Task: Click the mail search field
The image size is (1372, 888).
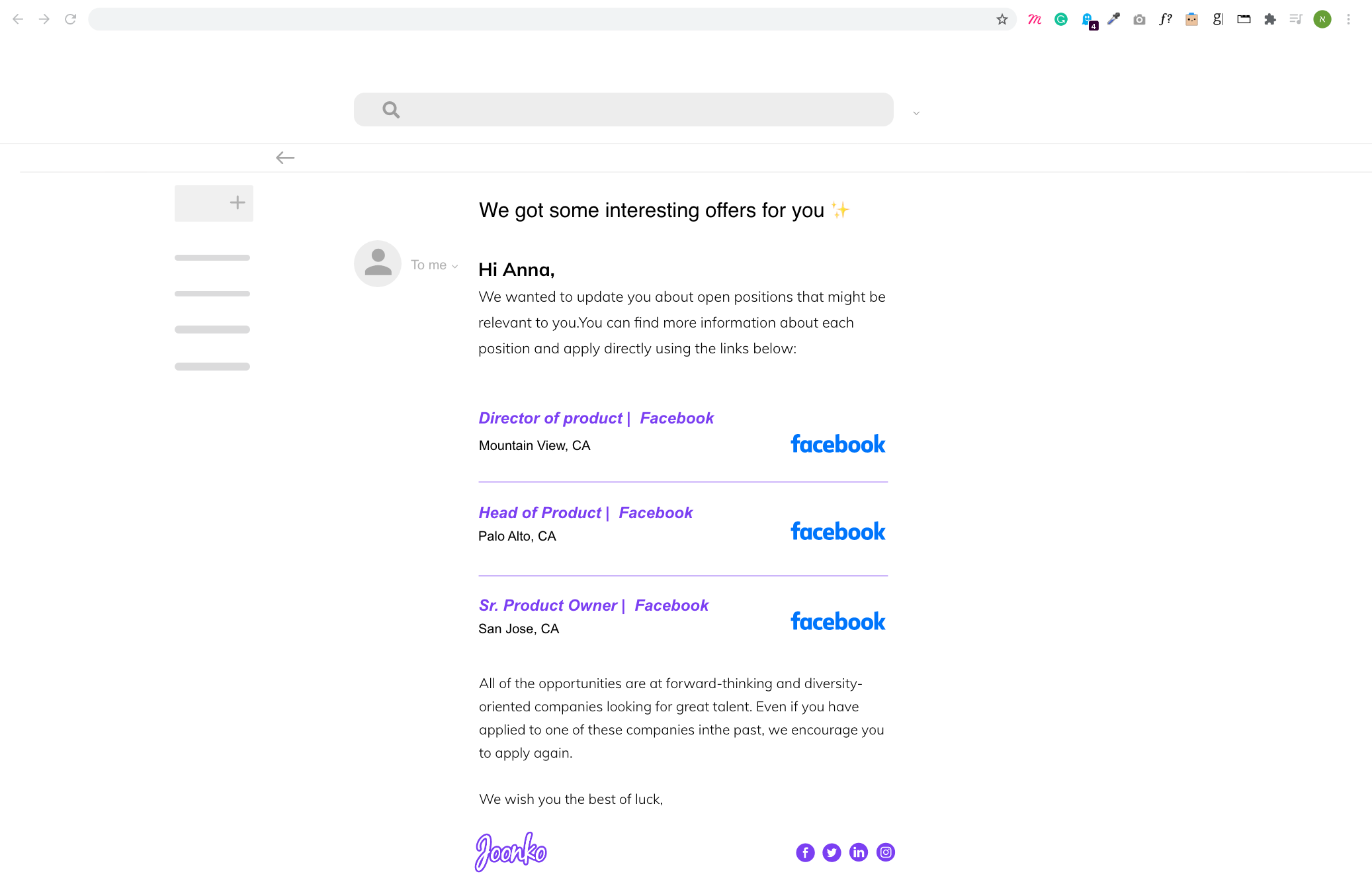Action: (635, 110)
